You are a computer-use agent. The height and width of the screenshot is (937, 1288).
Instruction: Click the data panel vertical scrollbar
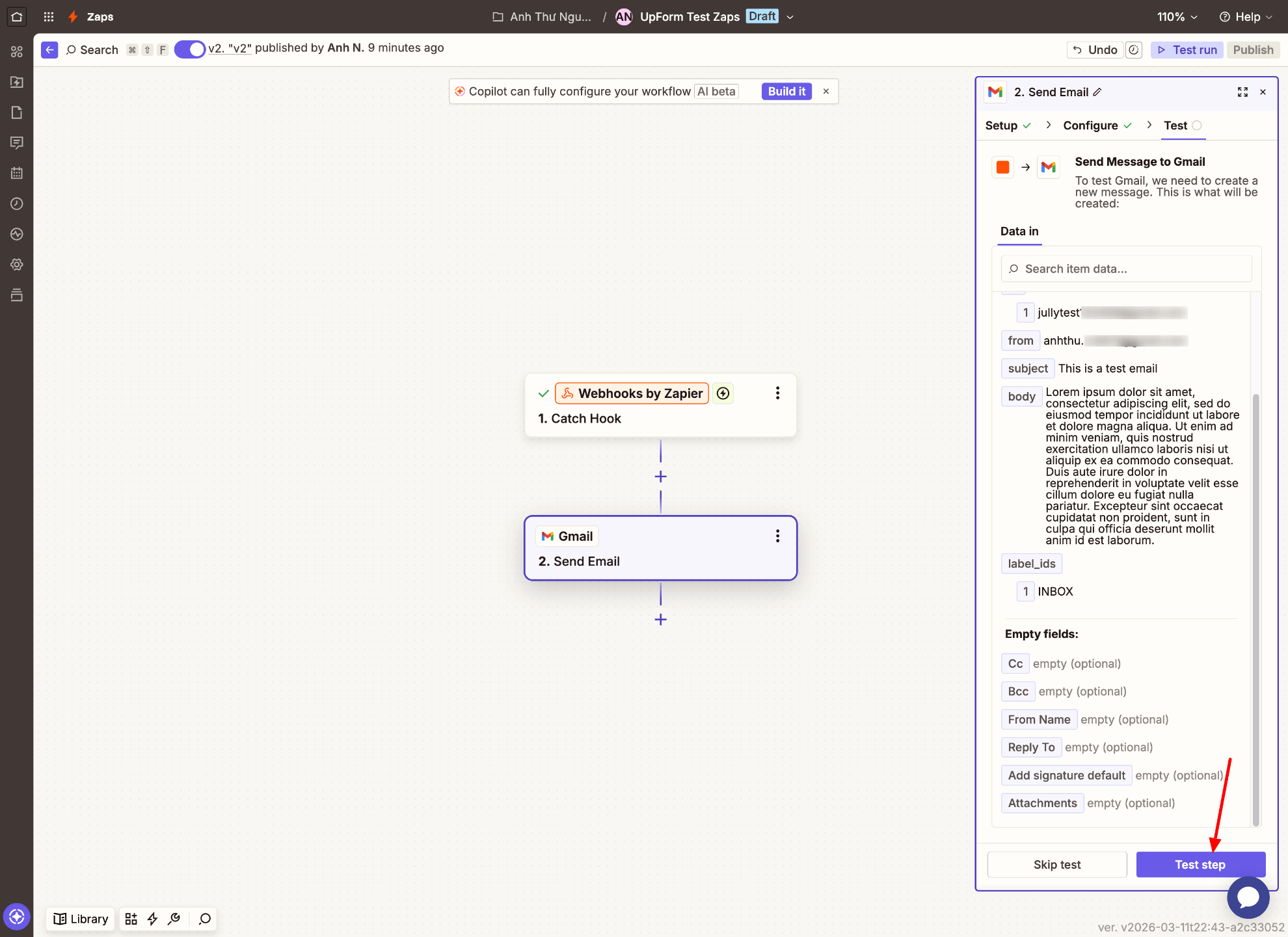coord(1256,609)
